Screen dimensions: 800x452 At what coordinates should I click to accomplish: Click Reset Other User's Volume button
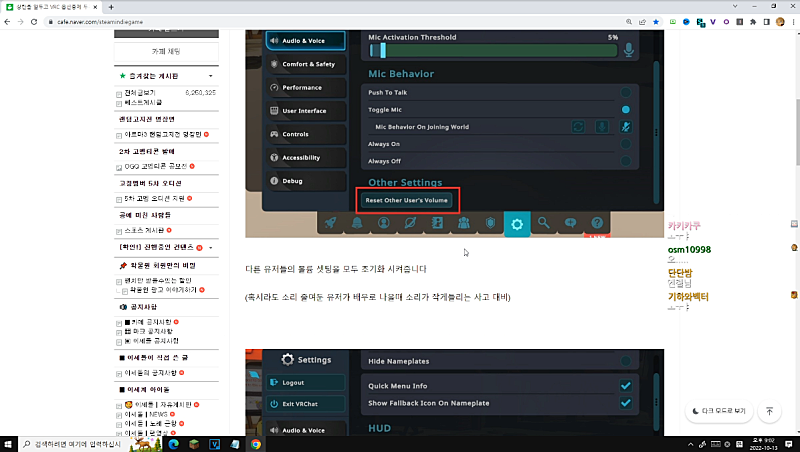[x=406, y=200]
